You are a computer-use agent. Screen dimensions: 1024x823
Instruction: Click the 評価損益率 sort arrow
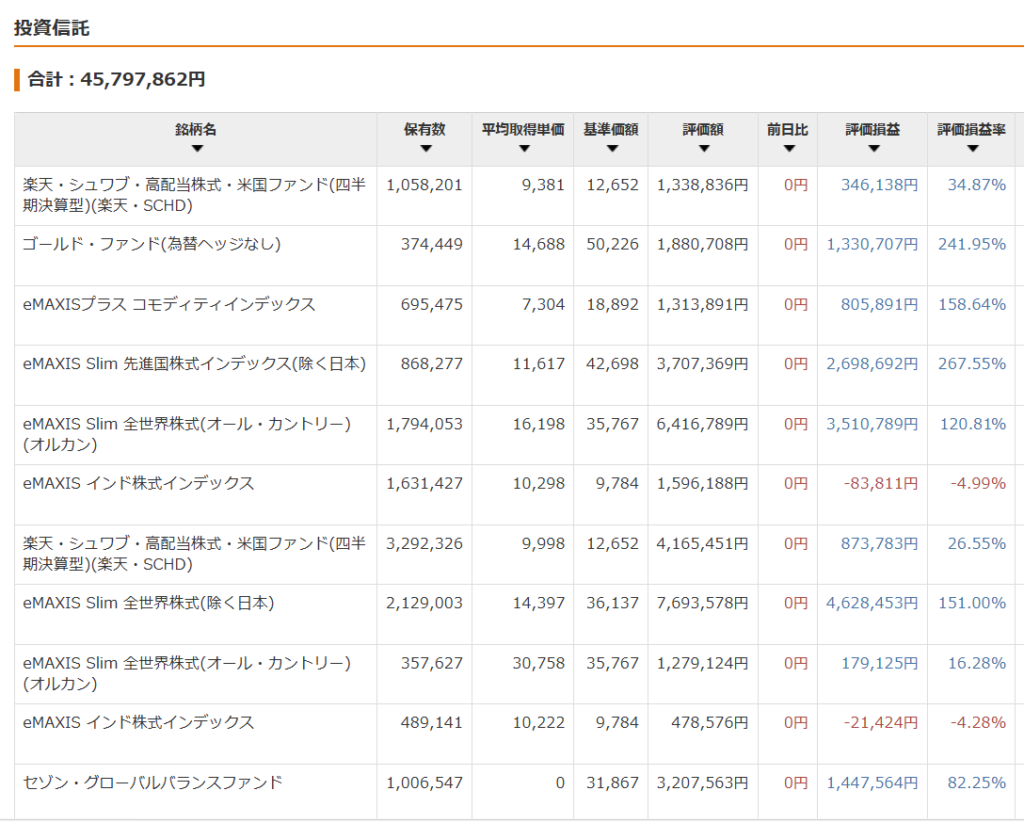pyautogui.click(x=972, y=149)
